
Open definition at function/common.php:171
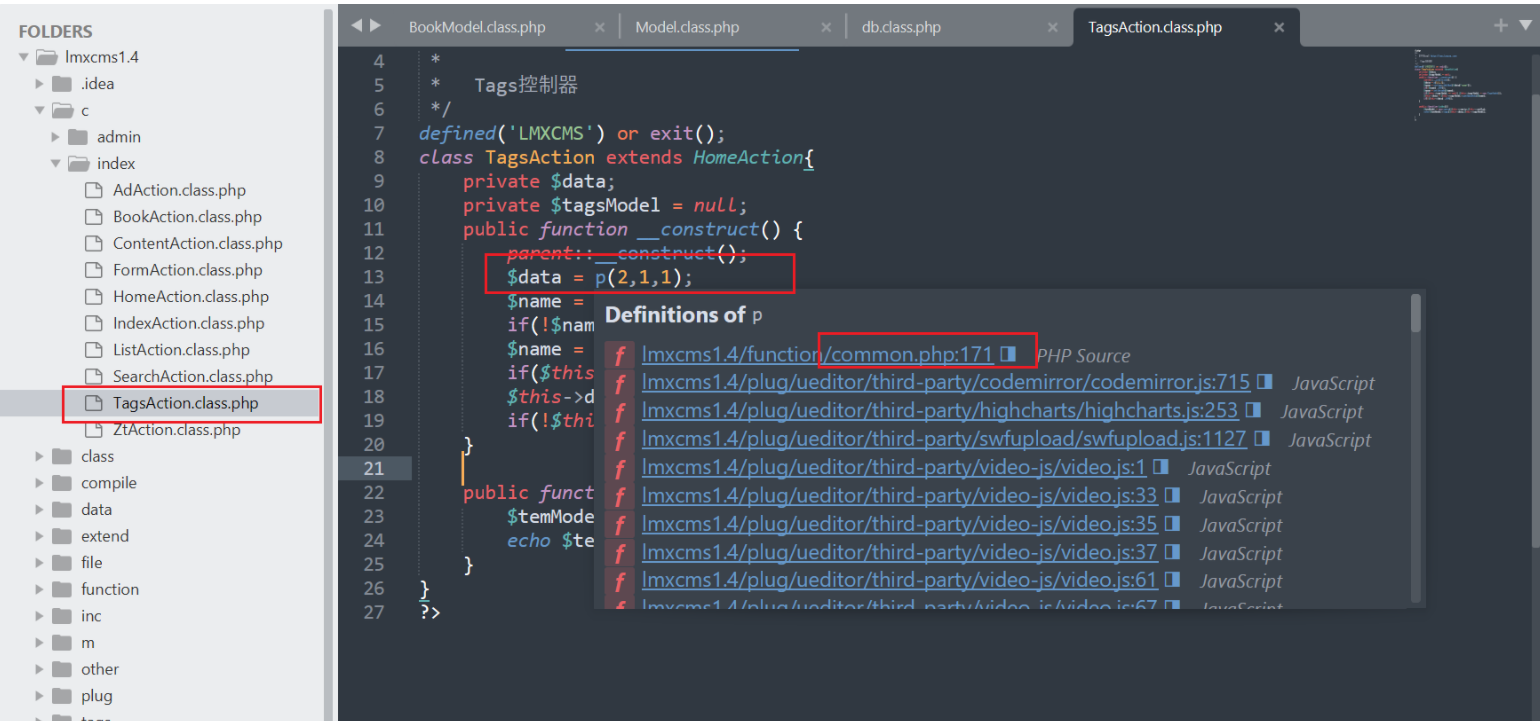point(817,354)
